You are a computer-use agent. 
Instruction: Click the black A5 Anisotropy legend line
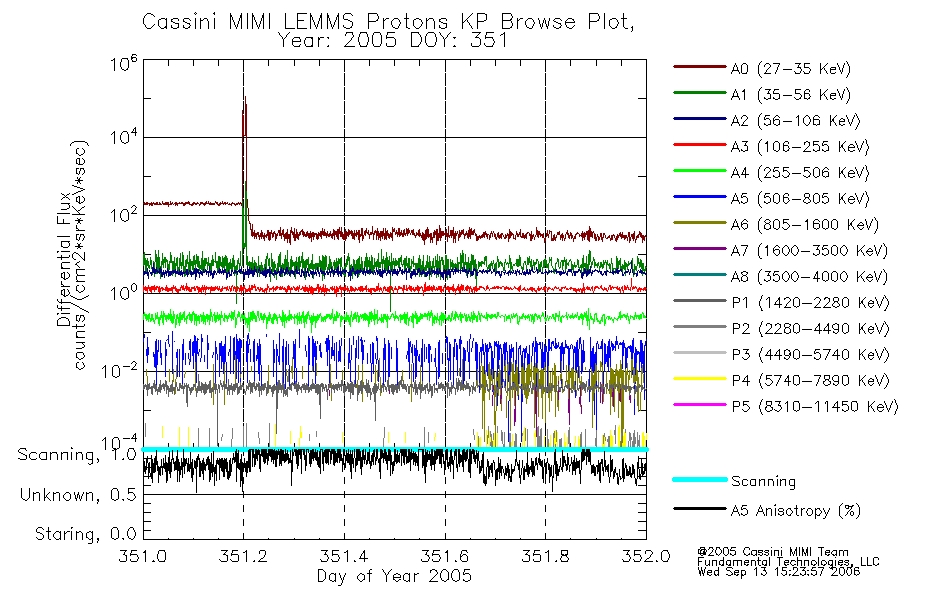pos(700,508)
